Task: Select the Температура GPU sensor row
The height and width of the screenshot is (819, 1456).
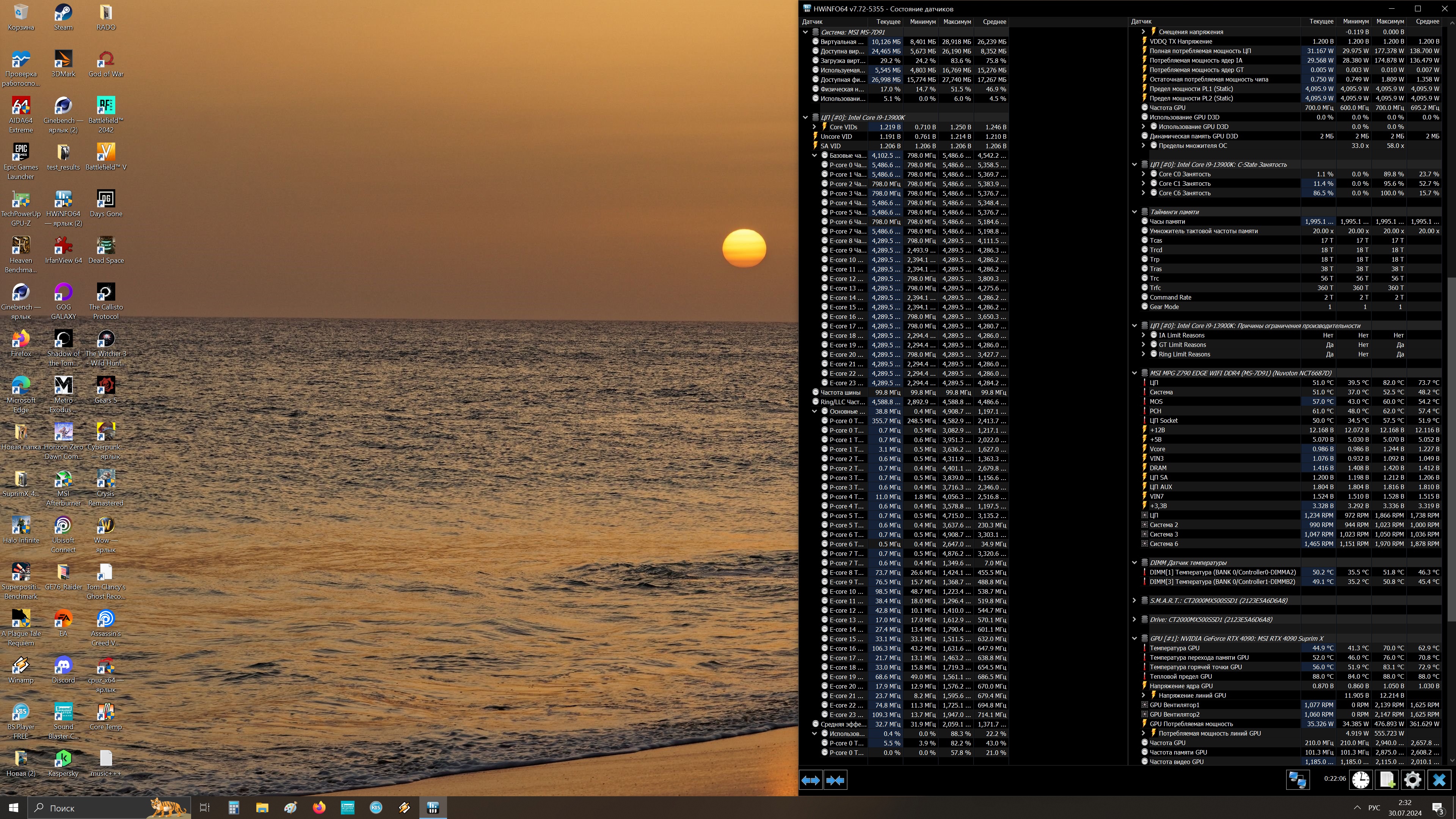Action: pyautogui.click(x=1175, y=648)
